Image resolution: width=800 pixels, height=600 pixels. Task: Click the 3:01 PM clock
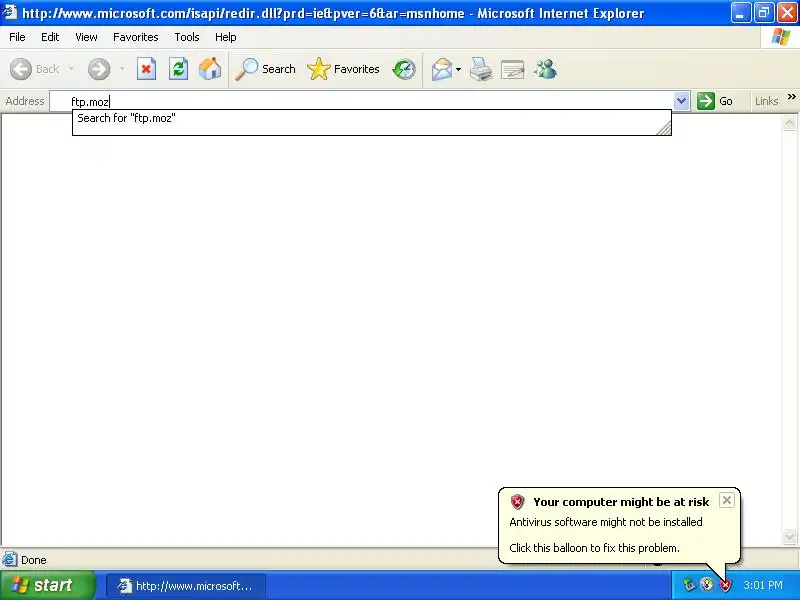(763, 585)
